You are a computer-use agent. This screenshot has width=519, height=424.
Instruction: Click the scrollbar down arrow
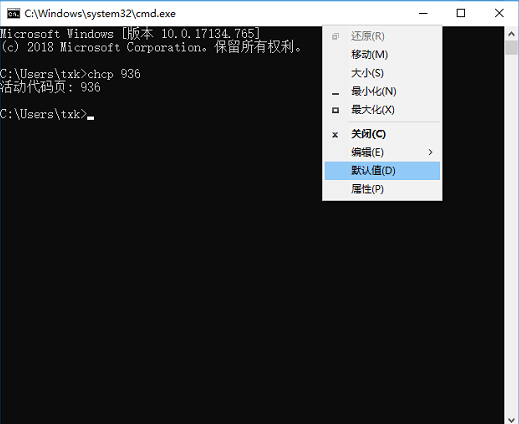click(x=511, y=419)
